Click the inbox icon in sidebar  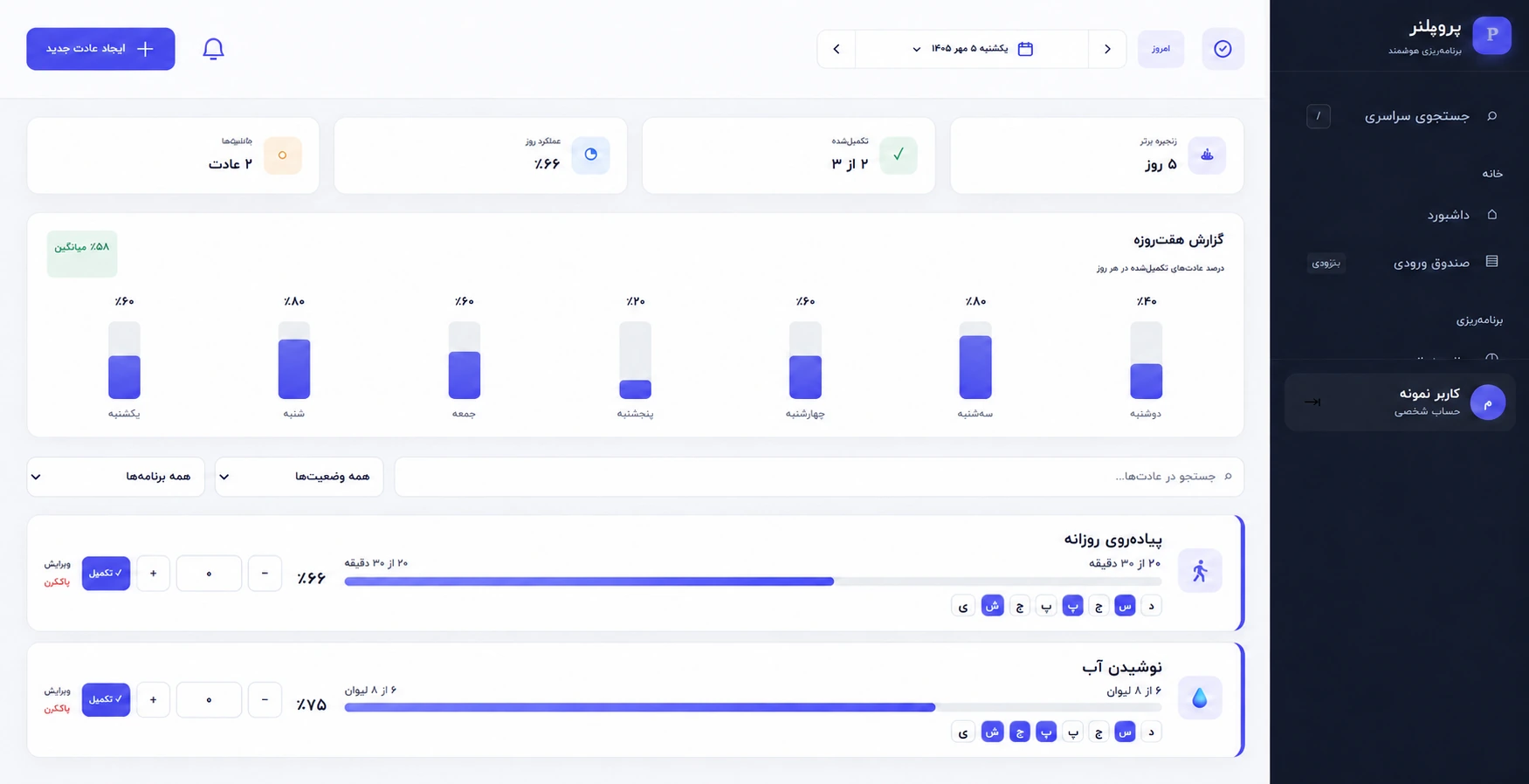pyautogui.click(x=1492, y=262)
